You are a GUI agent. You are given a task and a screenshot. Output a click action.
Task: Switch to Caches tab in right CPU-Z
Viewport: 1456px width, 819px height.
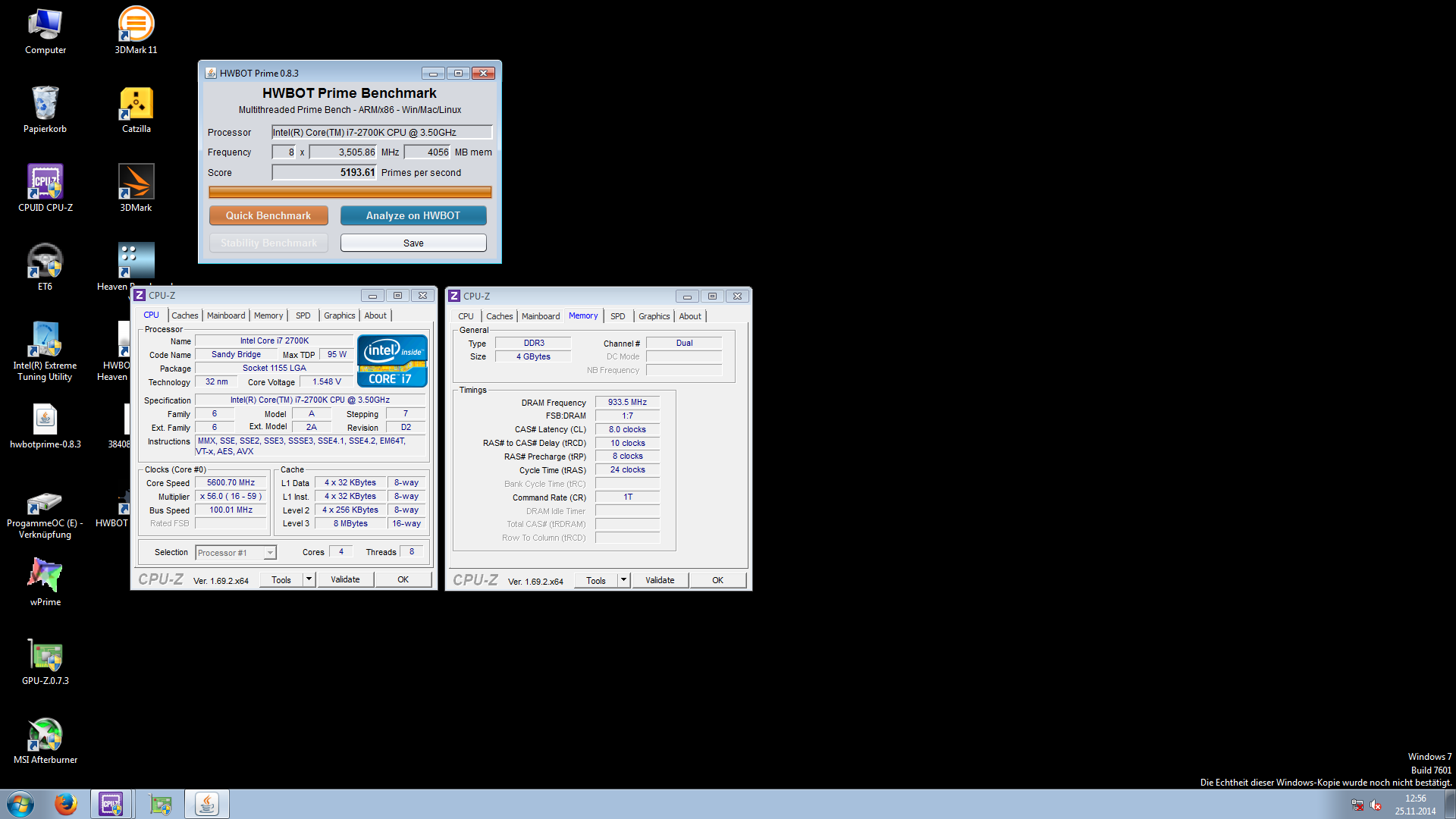tap(499, 316)
